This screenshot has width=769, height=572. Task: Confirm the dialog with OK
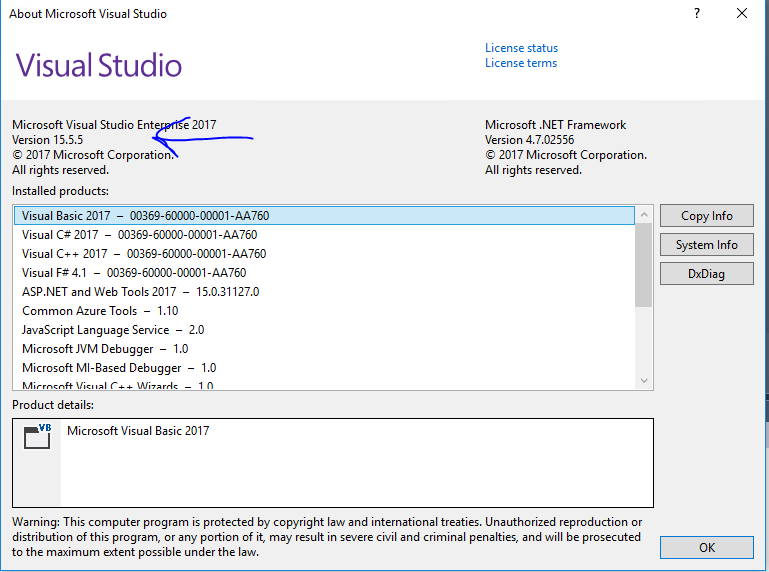point(706,547)
